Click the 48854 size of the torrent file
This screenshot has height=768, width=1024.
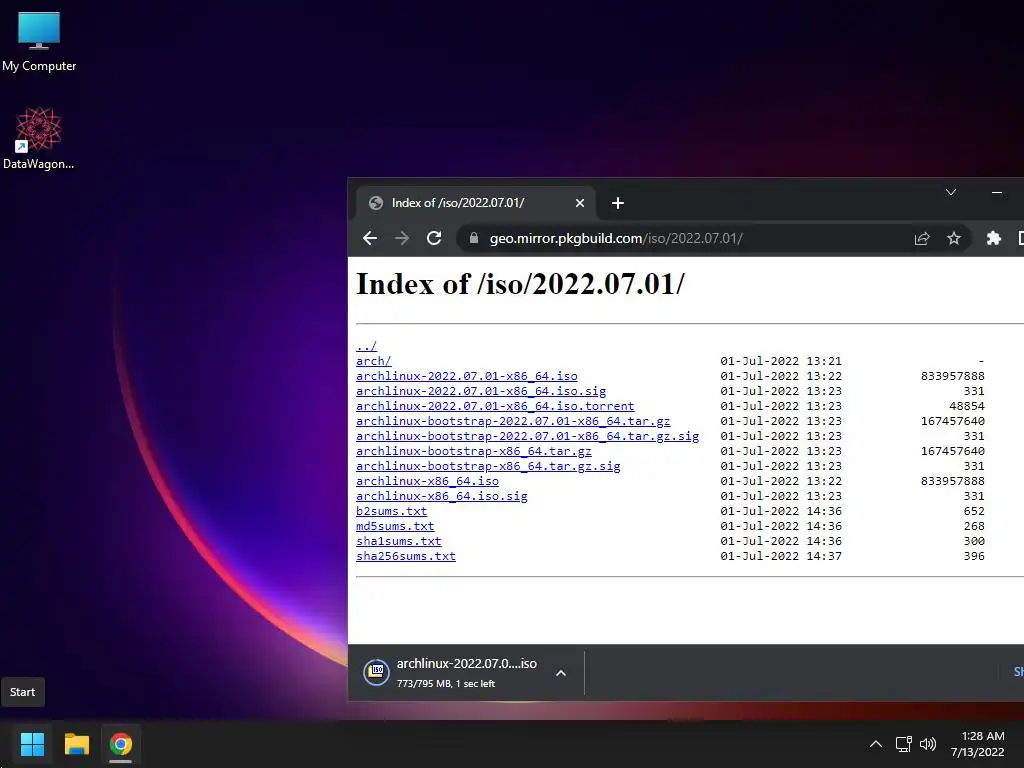(x=967, y=406)
